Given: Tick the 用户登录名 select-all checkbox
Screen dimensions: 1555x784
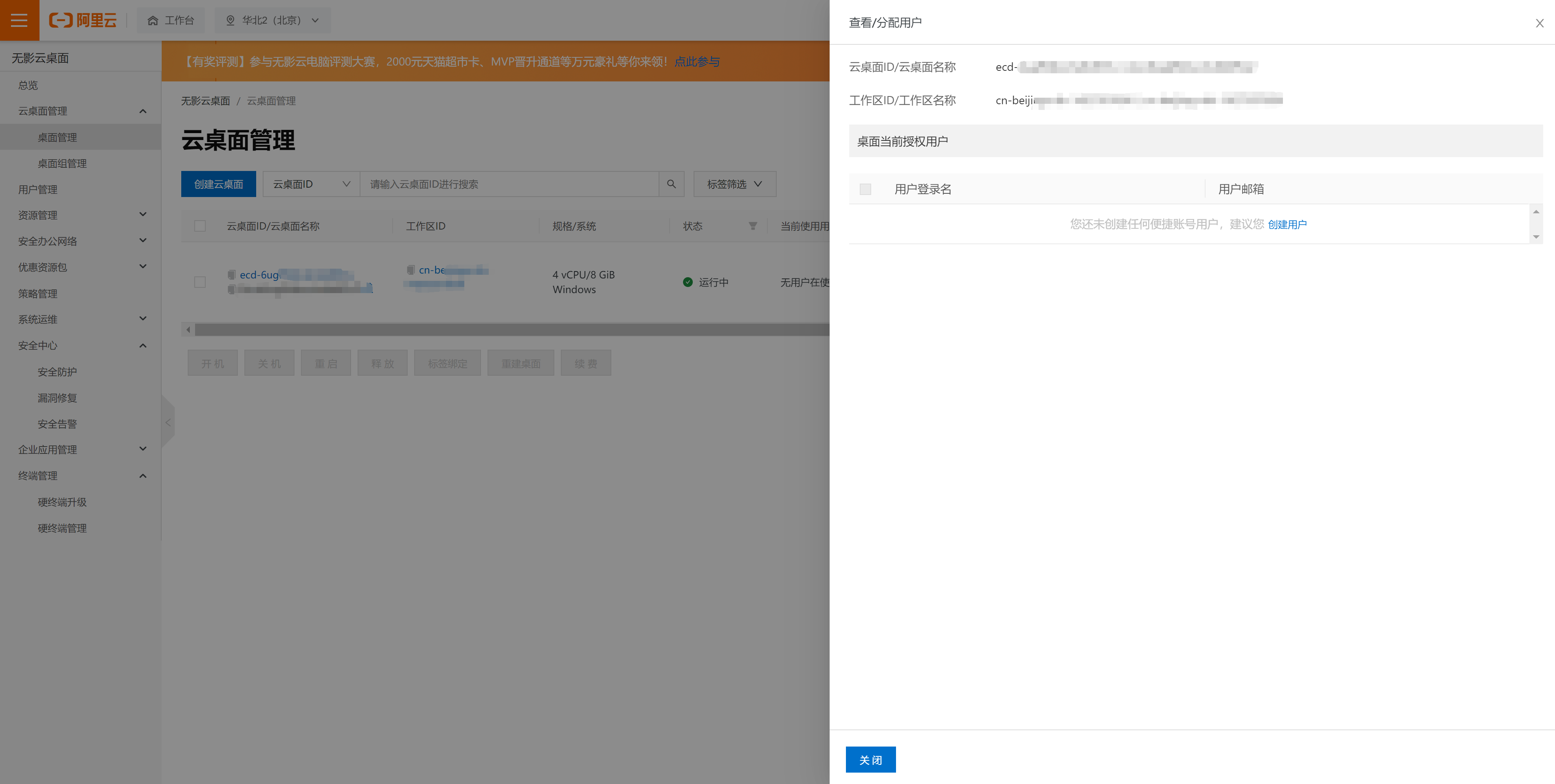Looking at the screenshot, I should pyautogui.click(x=865, y=189).
